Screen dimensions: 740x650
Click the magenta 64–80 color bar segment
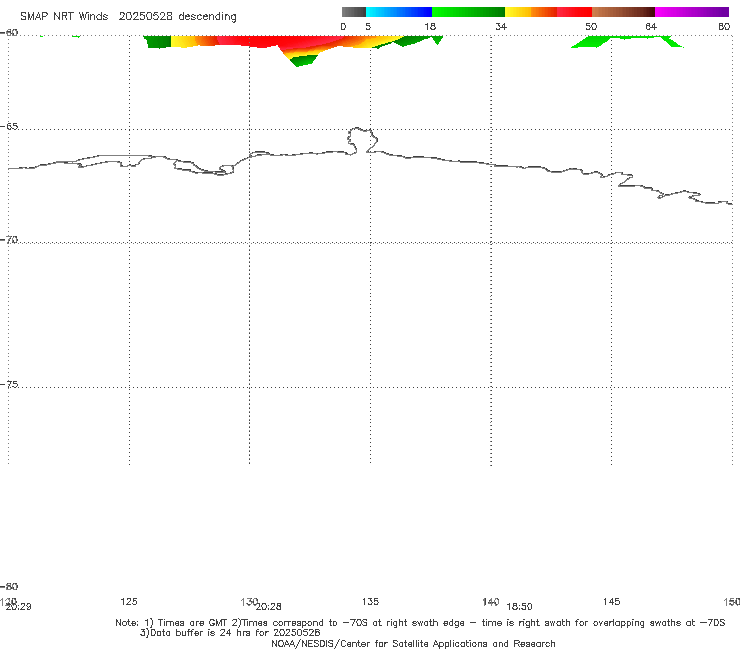692,12
